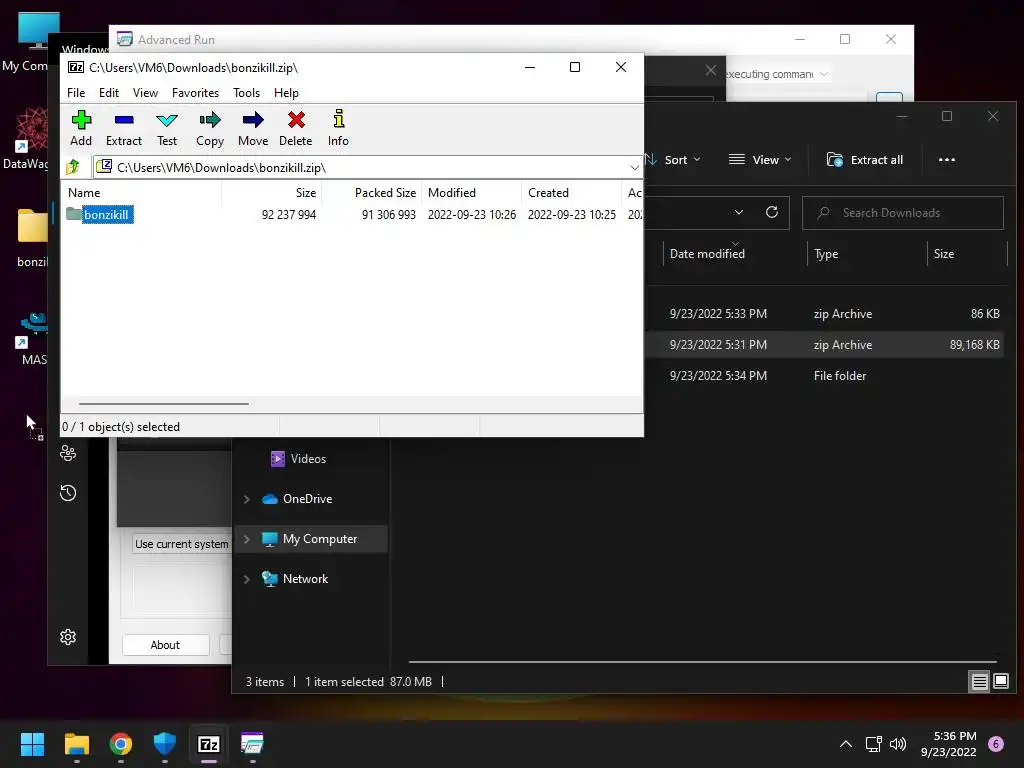Viewport: 1024px width, 768px height.
Task: Select the File folder row in Explorer
Action: (x=824, y=376)
